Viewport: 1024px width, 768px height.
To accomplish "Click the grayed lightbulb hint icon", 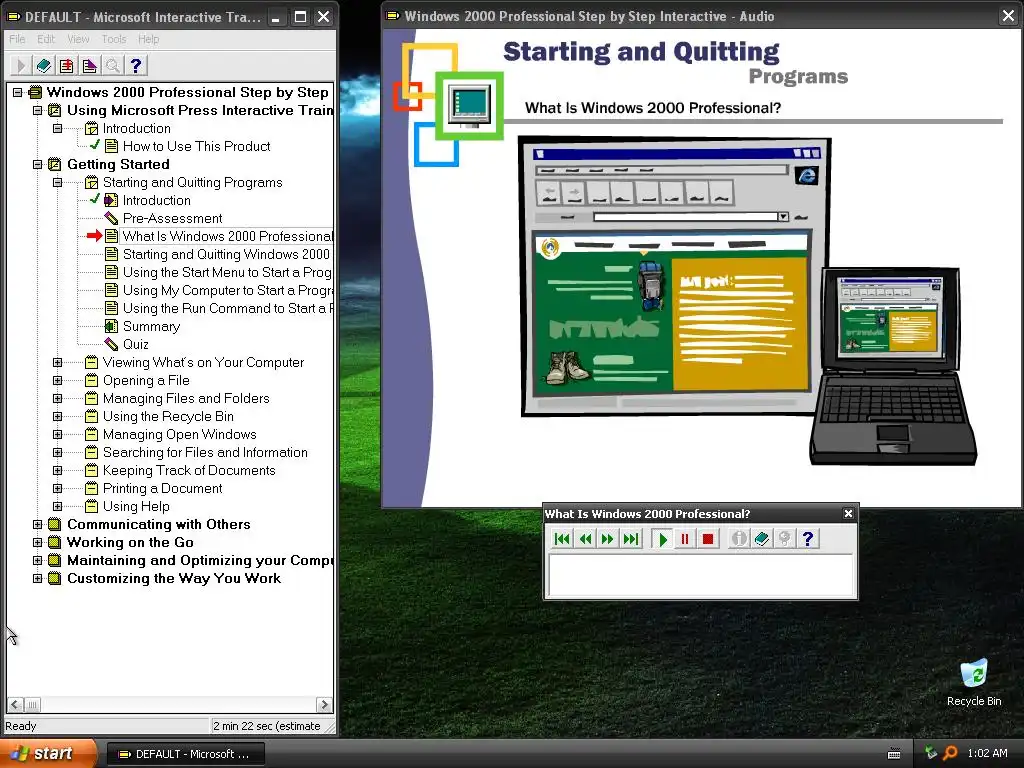I will 784,539.
